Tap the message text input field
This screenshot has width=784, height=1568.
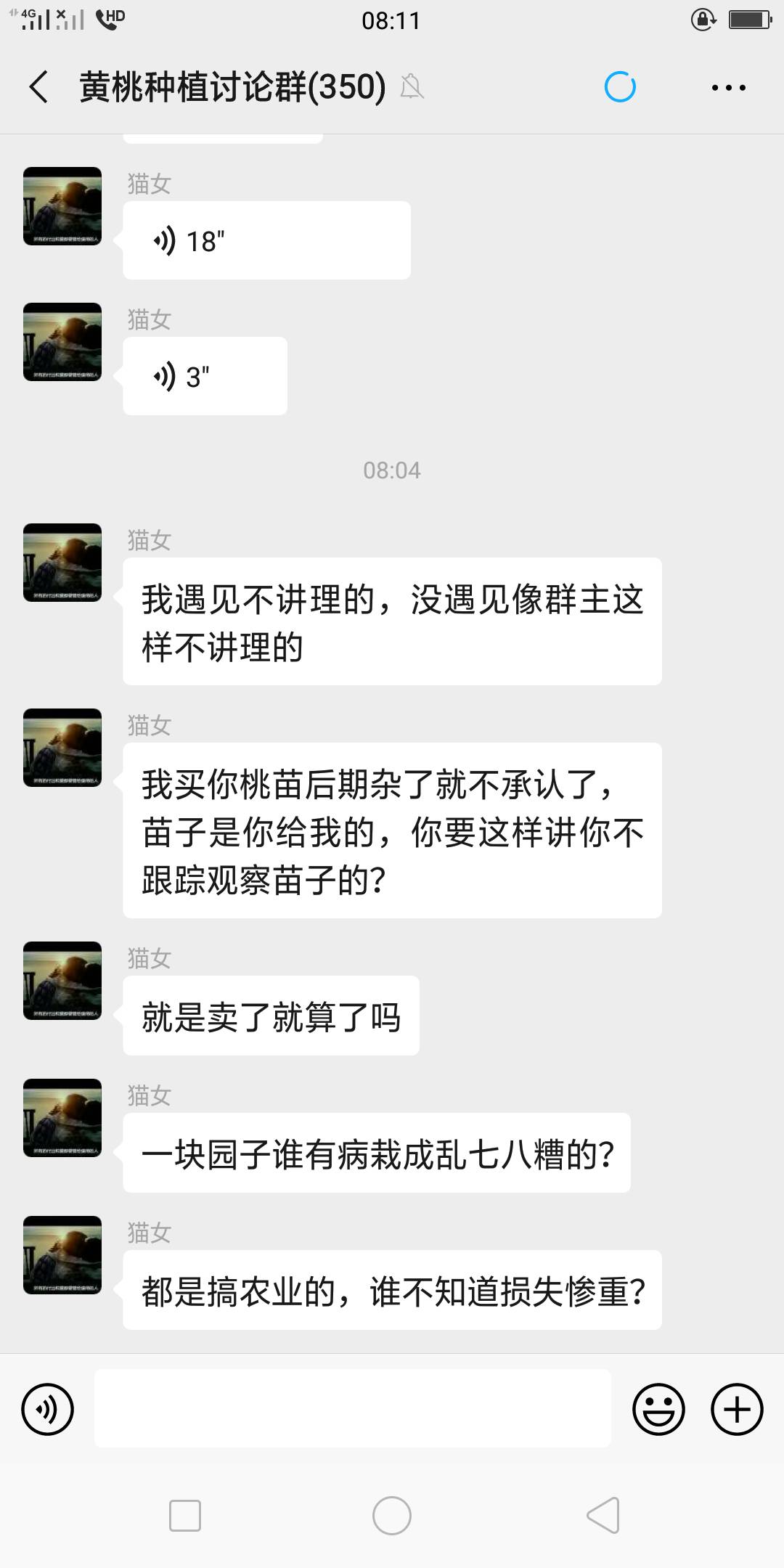click(352, 1408)
